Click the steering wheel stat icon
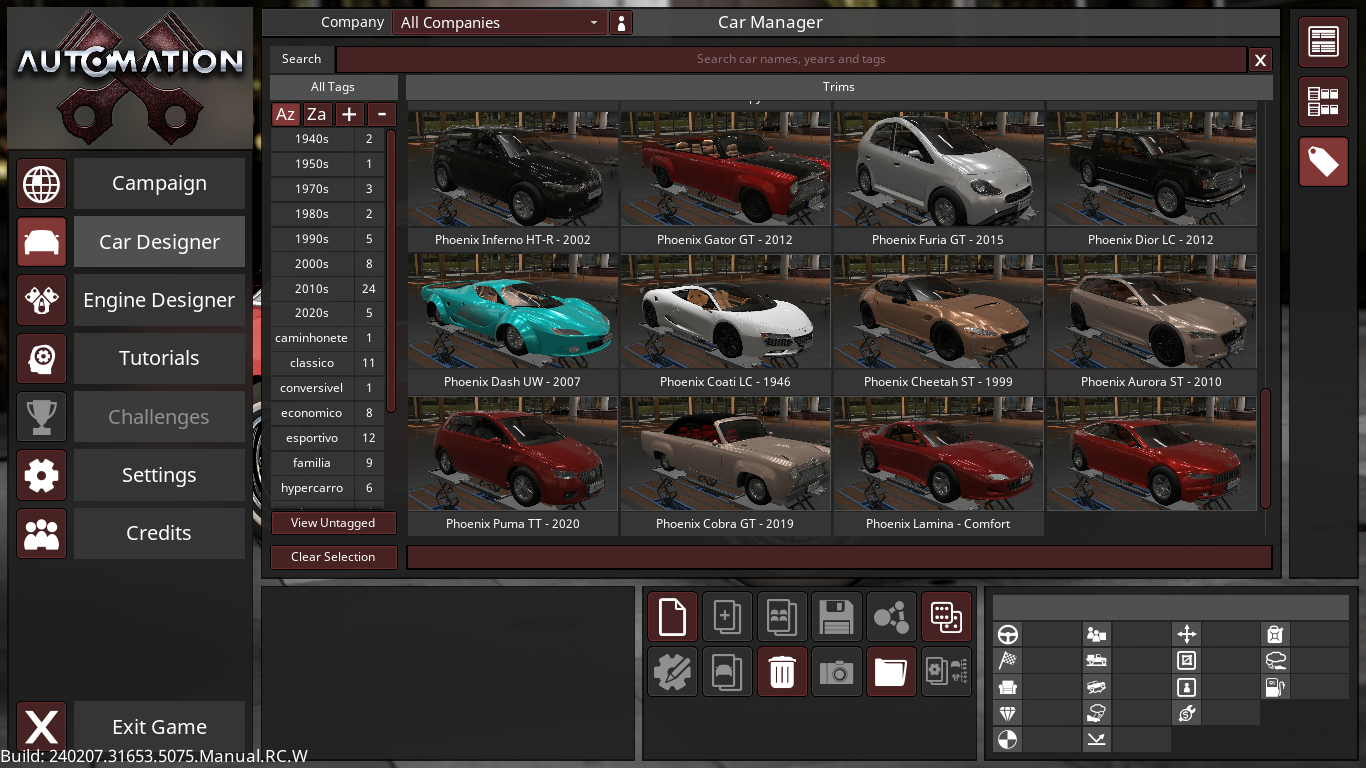Screen dimensions: 1366x768 tap(1007, 634)
